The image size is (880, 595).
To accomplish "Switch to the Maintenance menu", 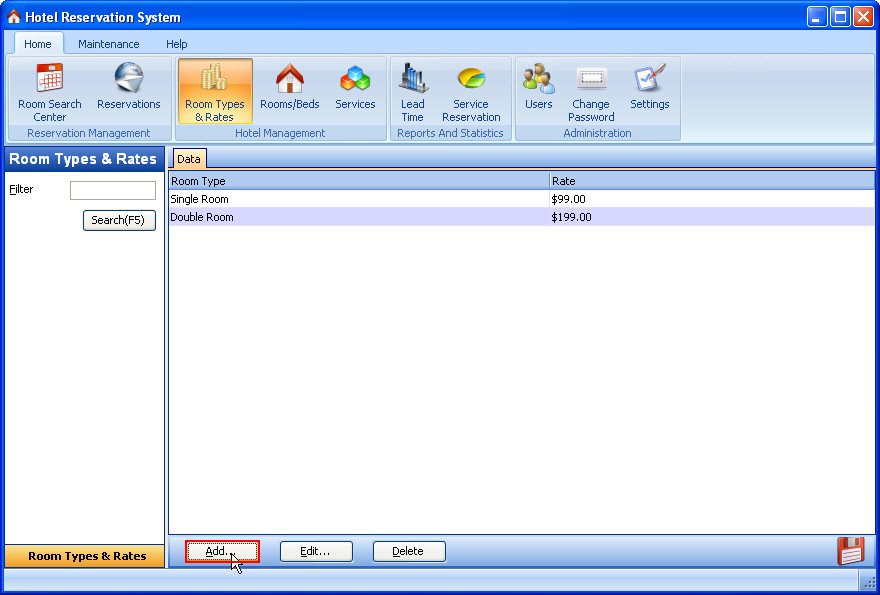I will coord(108,44).
